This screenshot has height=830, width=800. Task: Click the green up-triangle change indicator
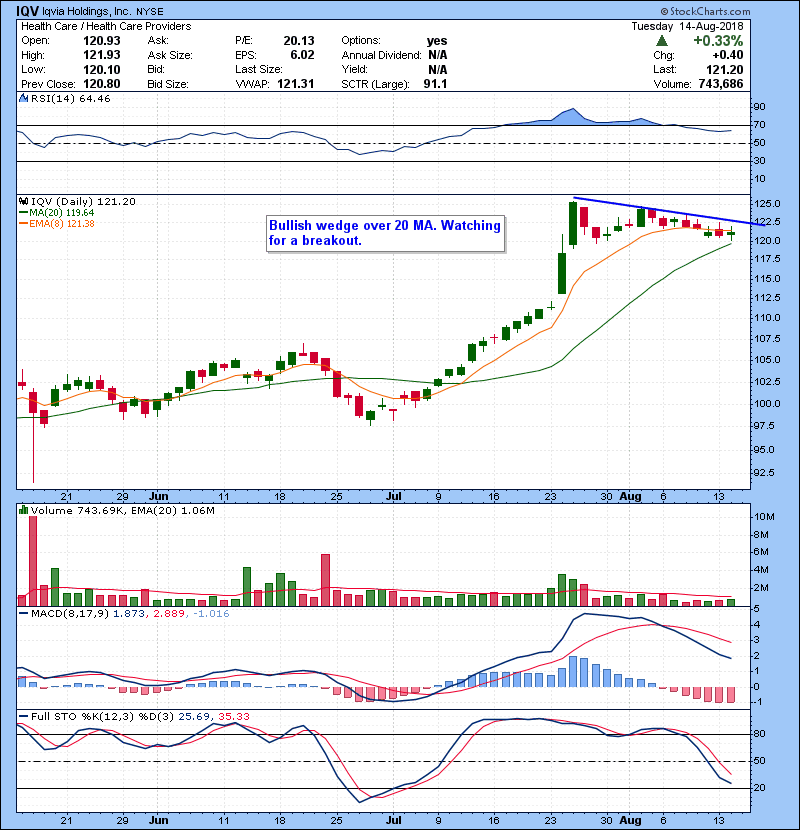(x=661, y=40)
